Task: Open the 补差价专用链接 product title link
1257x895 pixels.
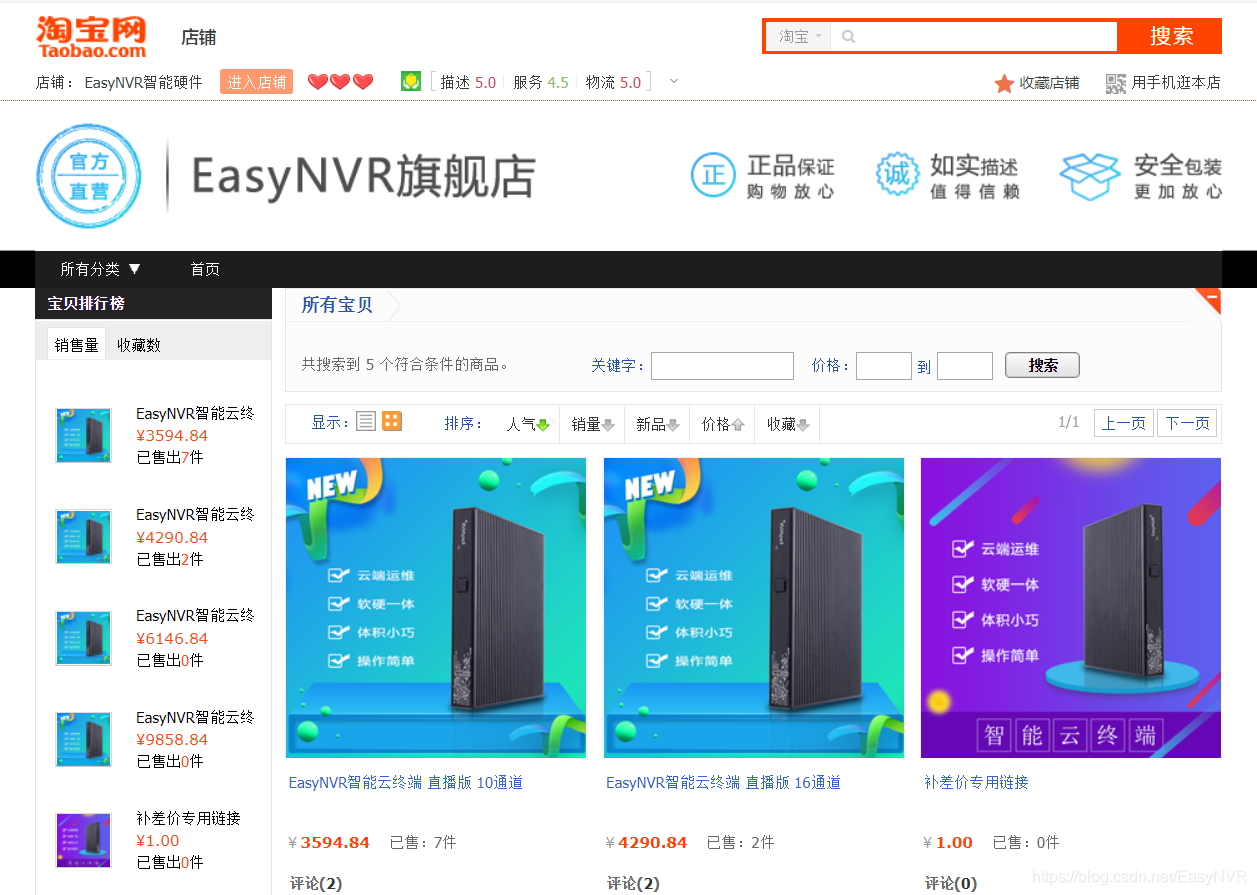Action: click(976, 782)
